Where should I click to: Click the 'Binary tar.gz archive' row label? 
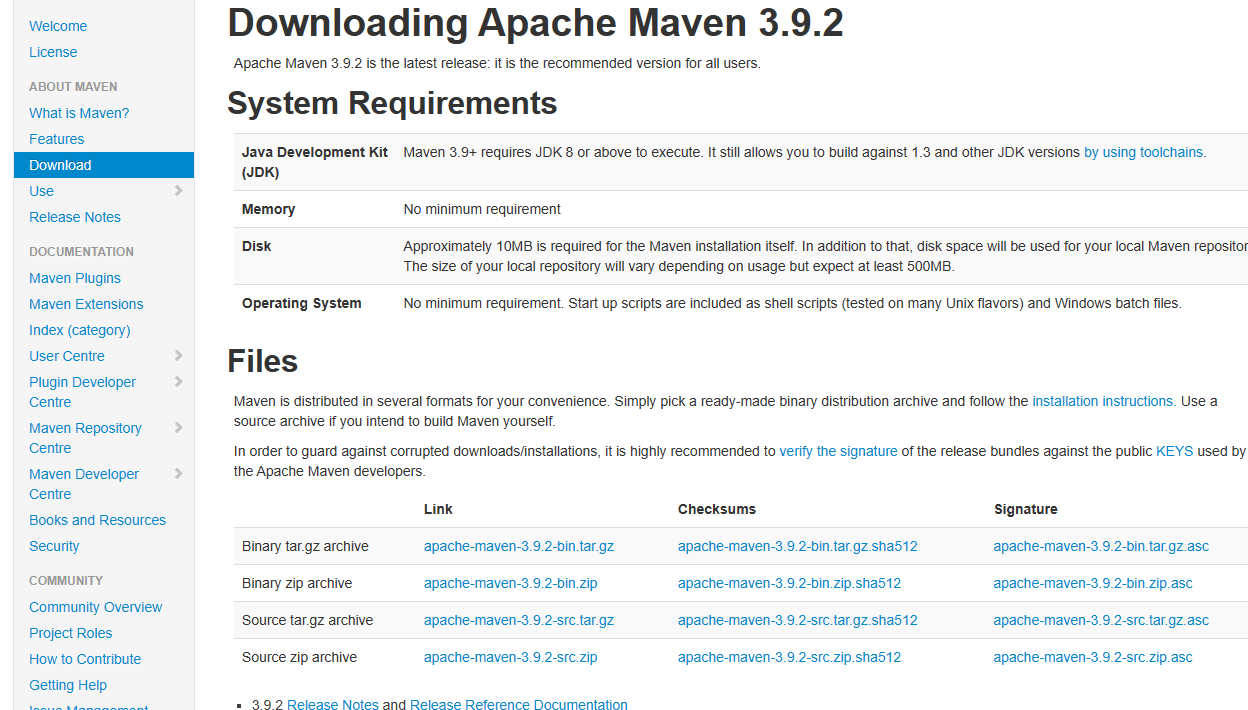coord(305,546)
